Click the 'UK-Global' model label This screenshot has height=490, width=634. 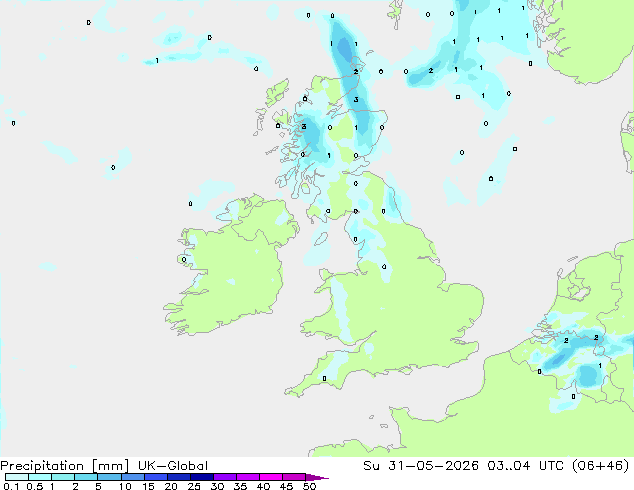click(173, 466)
